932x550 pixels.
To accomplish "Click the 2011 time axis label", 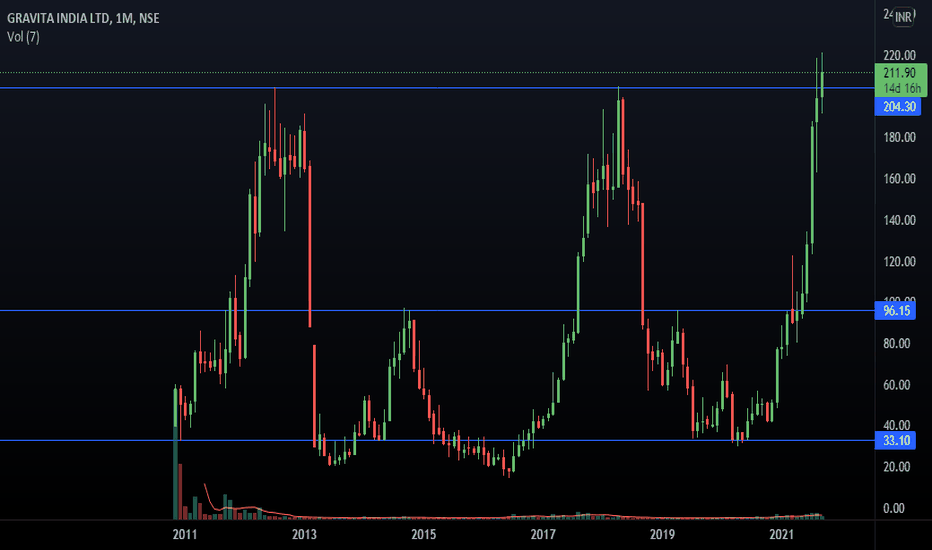I will click(x=185, y=535).
